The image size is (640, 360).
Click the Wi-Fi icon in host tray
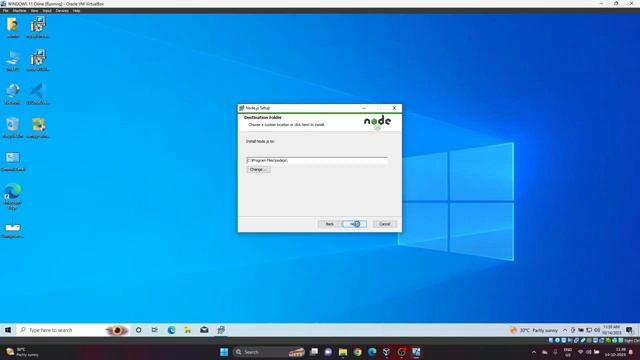click(x=580, y=352)
